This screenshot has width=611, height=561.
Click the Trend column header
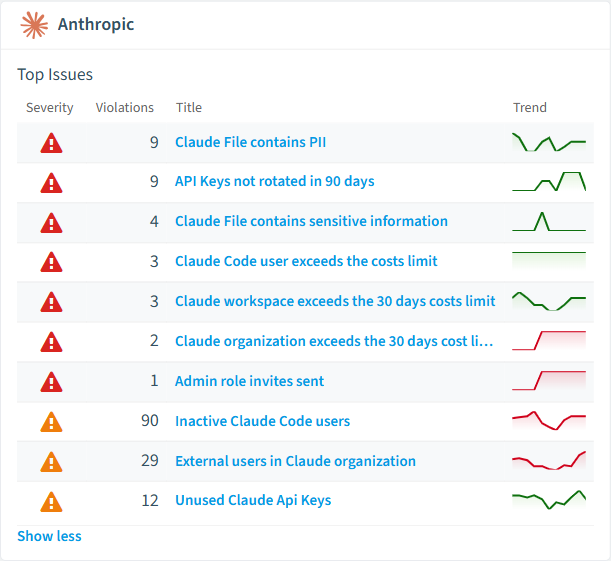[x=530, y=108]
